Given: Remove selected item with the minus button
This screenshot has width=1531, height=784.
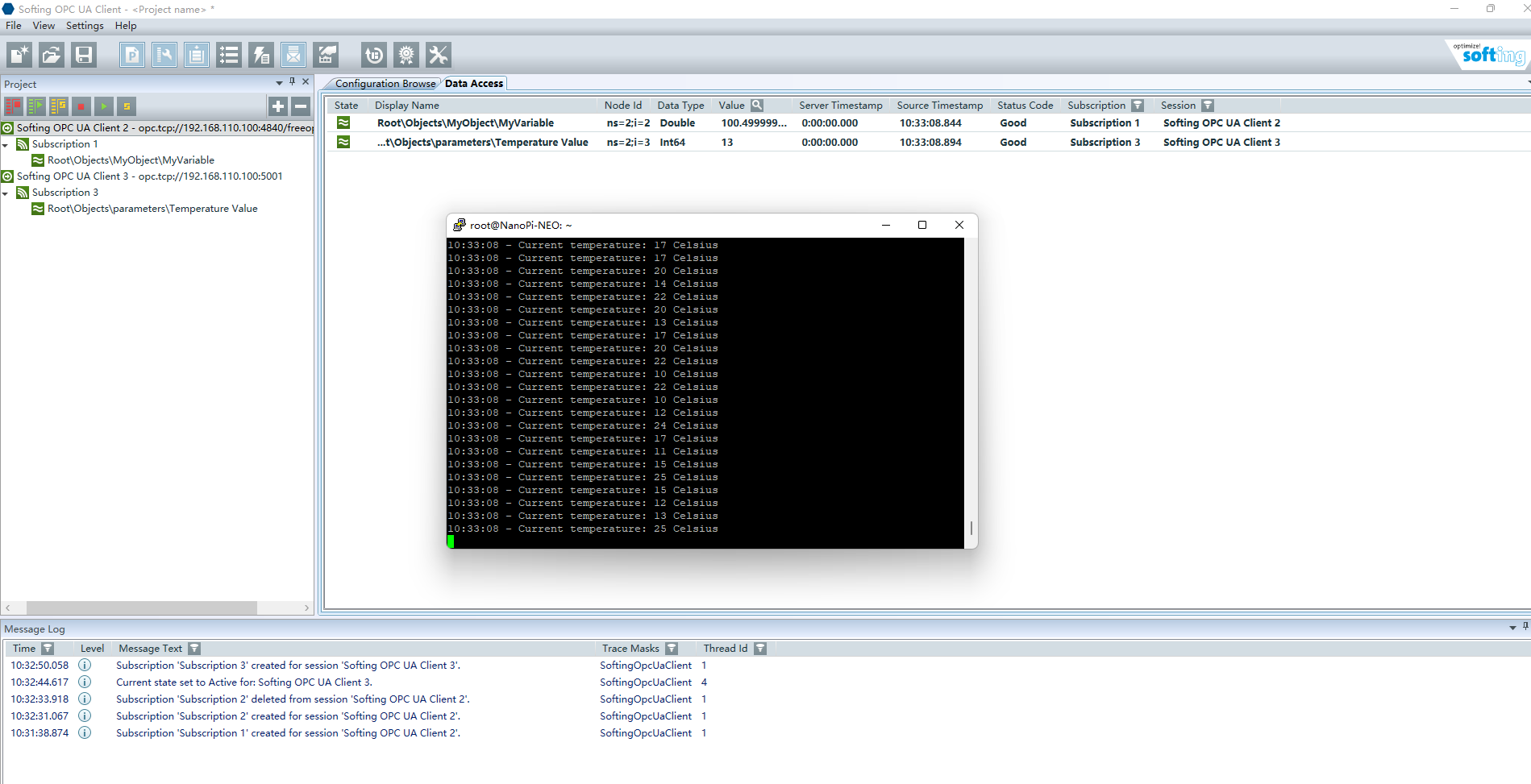Looking at the screenshot, I should point(301,106).
